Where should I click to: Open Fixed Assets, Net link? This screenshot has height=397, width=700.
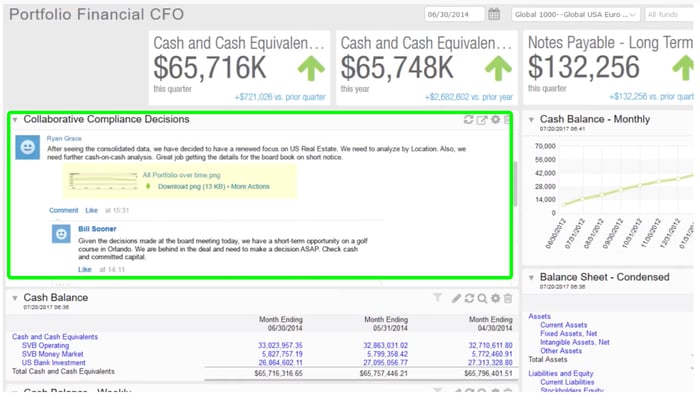[x=568, y=334]
